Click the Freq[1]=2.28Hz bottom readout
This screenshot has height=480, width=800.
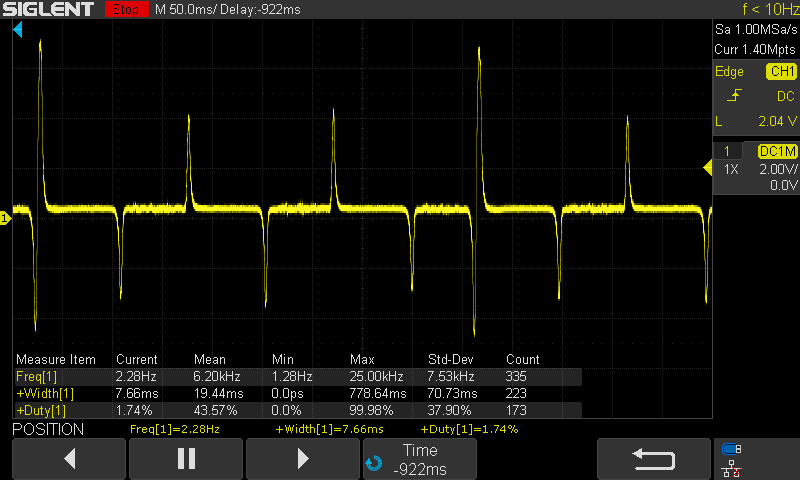coord(175,430)
